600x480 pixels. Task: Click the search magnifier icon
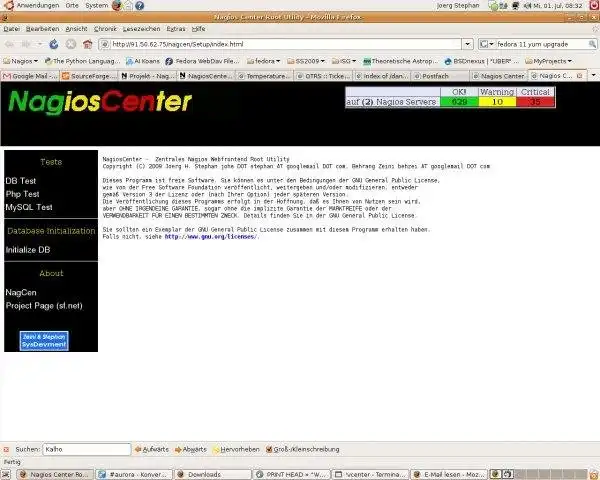click(592, 44)
